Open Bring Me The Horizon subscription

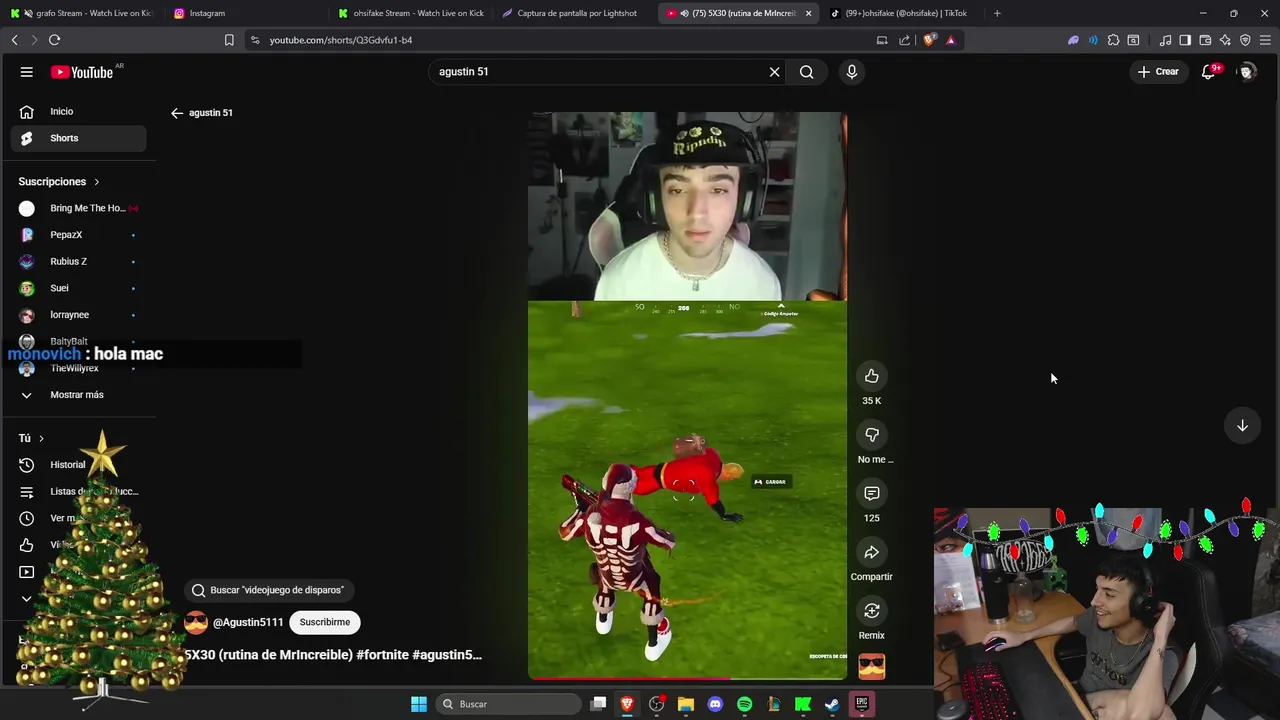[78, 208]
